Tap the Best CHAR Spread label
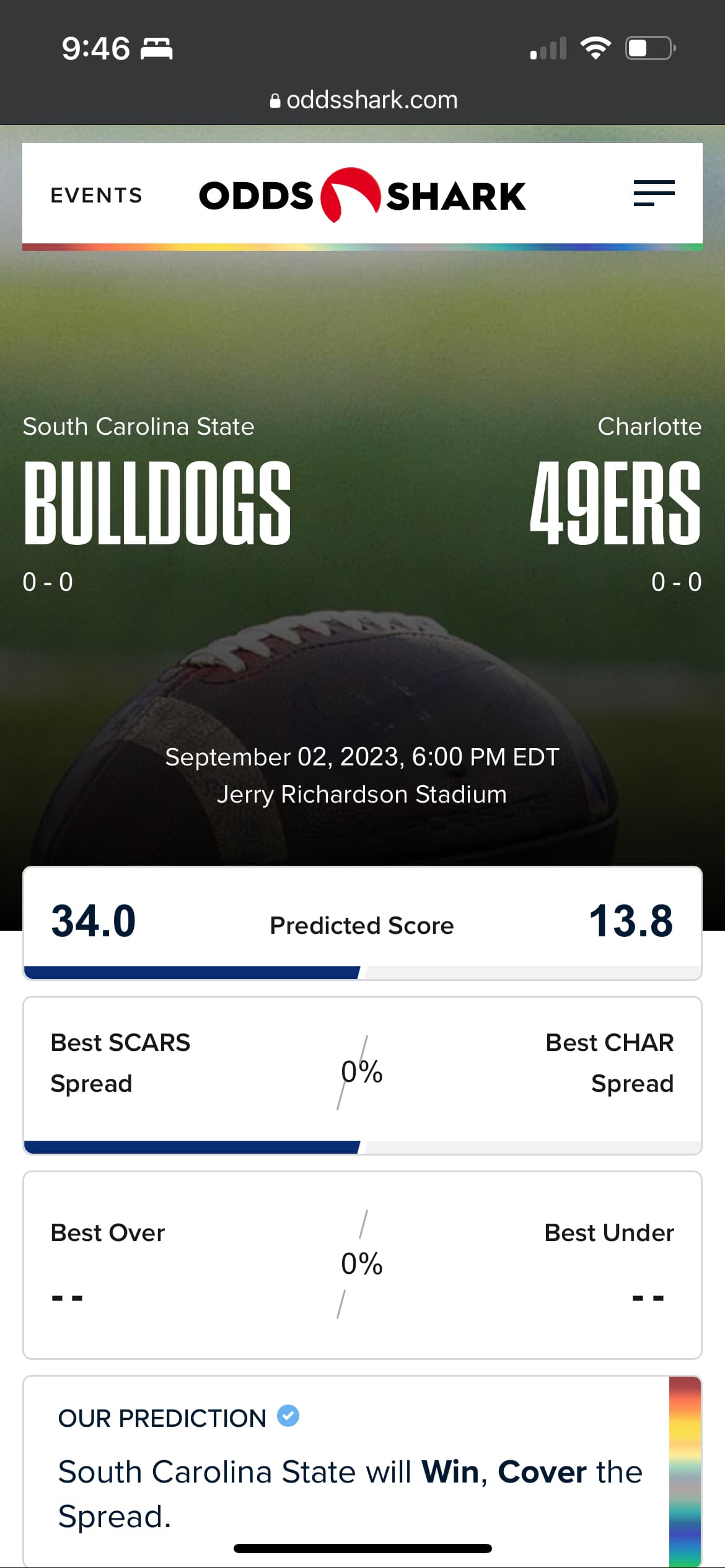725x1568 pixels. tap(610, 1063)
